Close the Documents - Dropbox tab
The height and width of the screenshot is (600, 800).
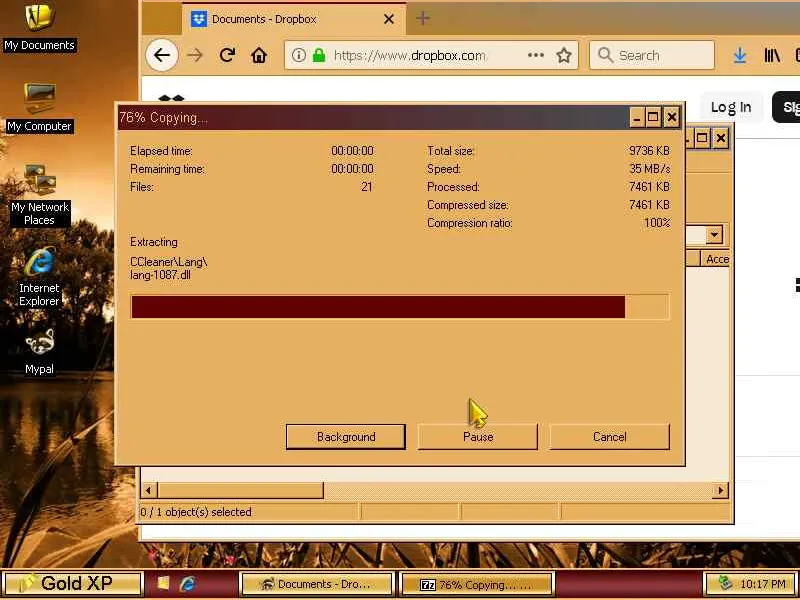point(389,19)
